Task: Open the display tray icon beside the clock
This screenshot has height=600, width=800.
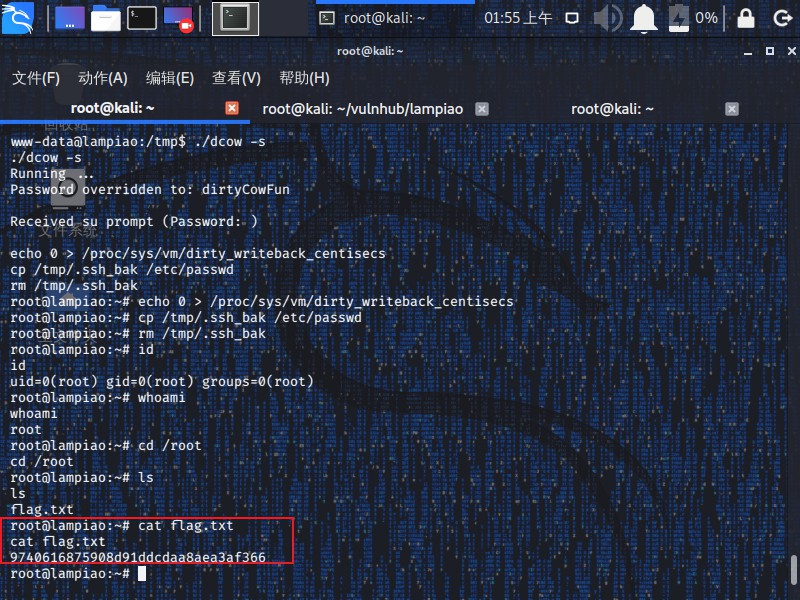Action: click(x=572, y=19)
